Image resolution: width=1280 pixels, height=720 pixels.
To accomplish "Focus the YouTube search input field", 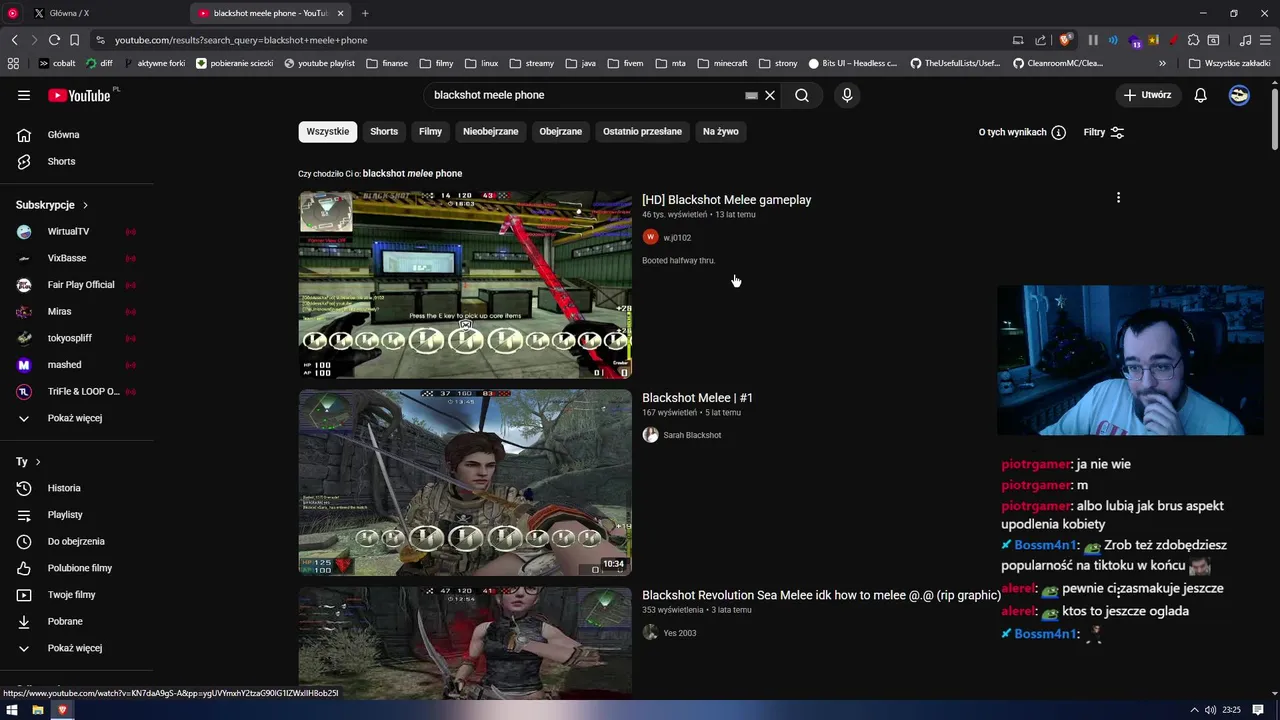I will [x=585, y=95].
